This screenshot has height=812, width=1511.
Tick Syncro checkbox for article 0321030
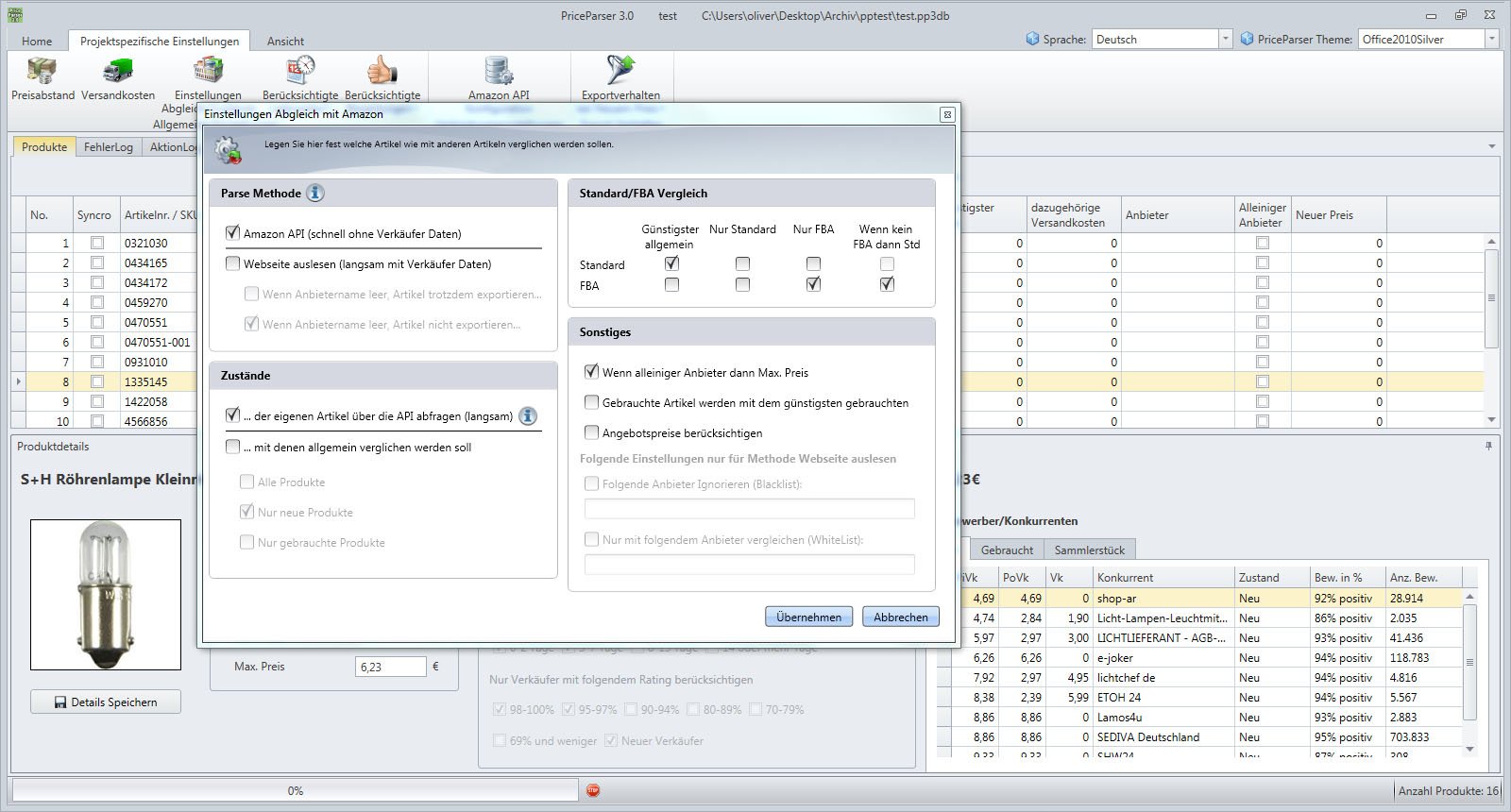coord(97,243)
